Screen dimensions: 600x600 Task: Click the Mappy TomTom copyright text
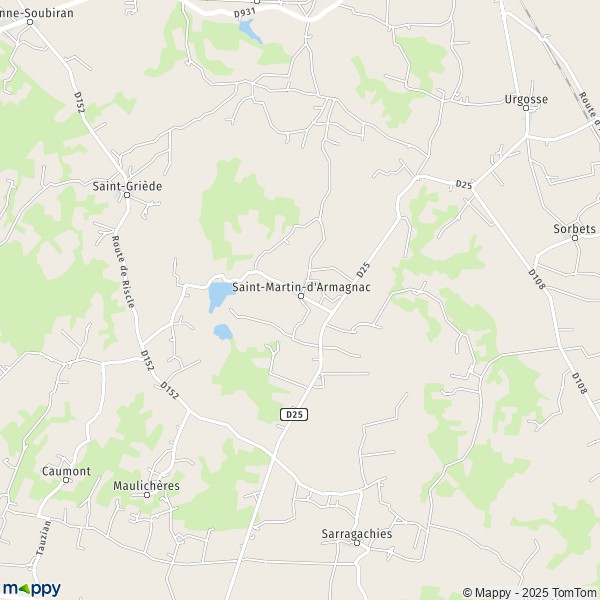529,592
